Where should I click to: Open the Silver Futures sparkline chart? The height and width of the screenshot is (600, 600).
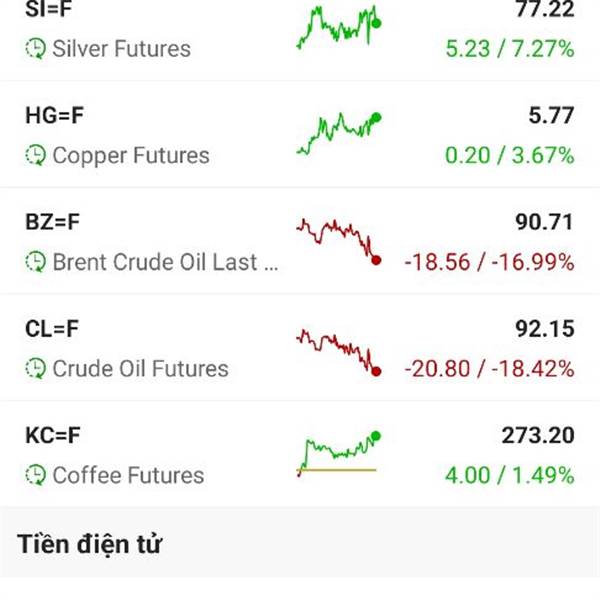[338, 27]
